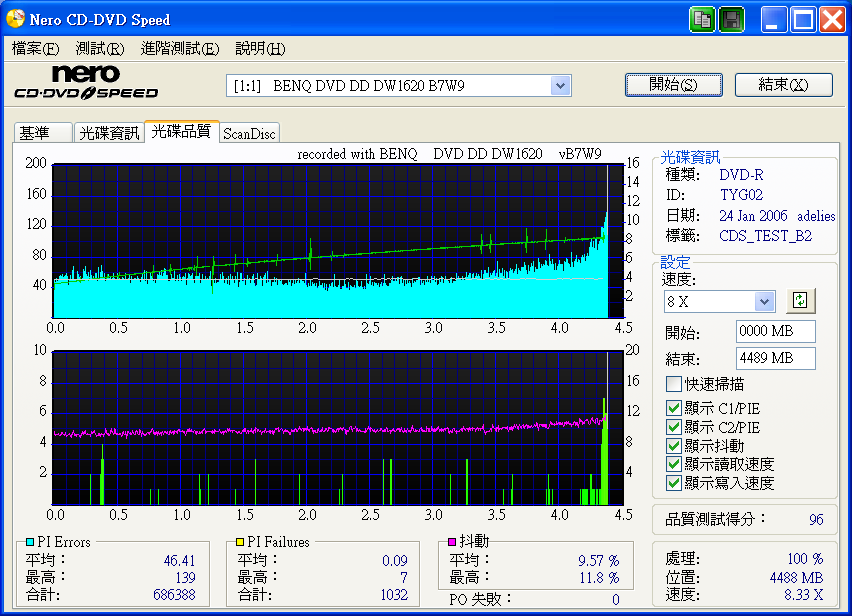This screenshot has width=852, height=616.
Task: Open the 檔案(F) menu
Action: pos(35,49)
